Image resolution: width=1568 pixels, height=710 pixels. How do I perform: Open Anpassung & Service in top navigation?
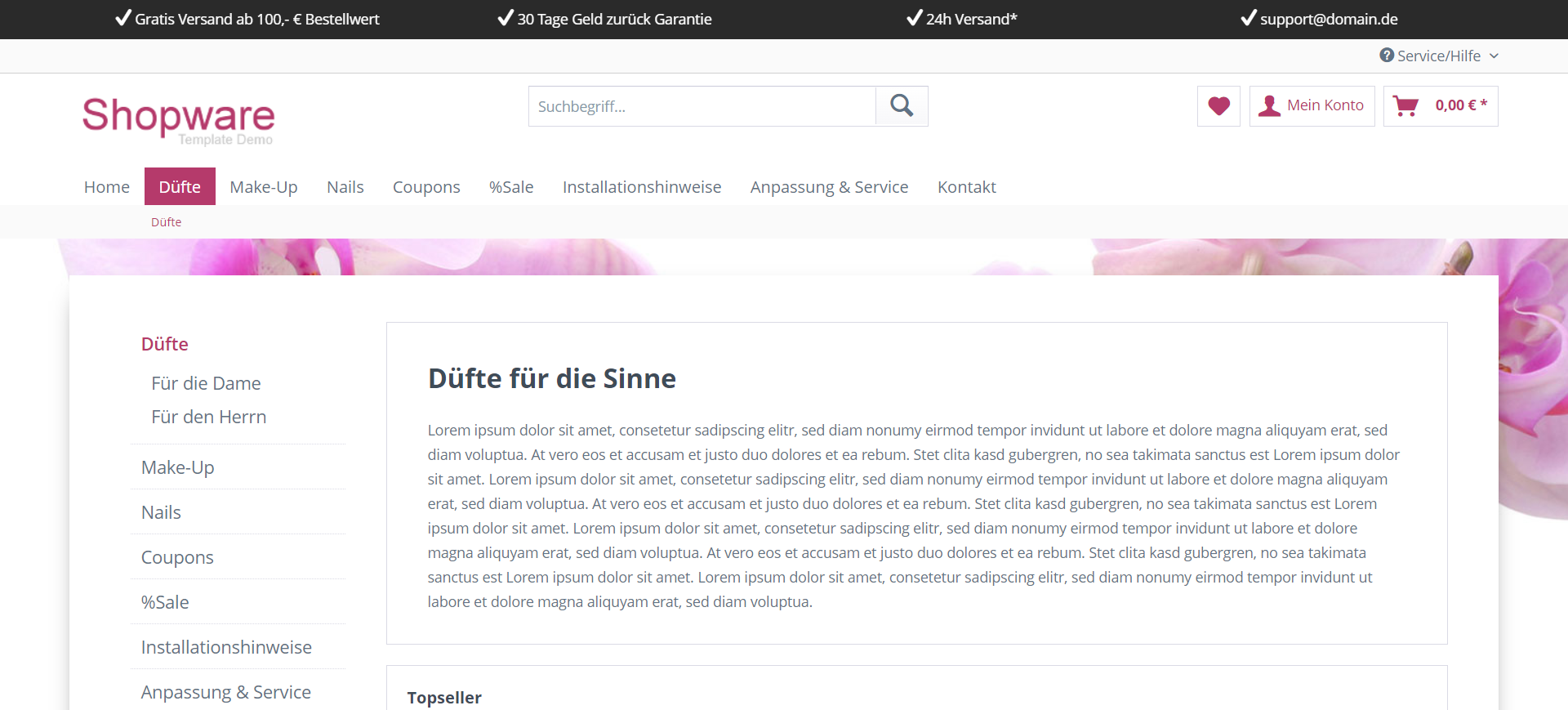829,186
